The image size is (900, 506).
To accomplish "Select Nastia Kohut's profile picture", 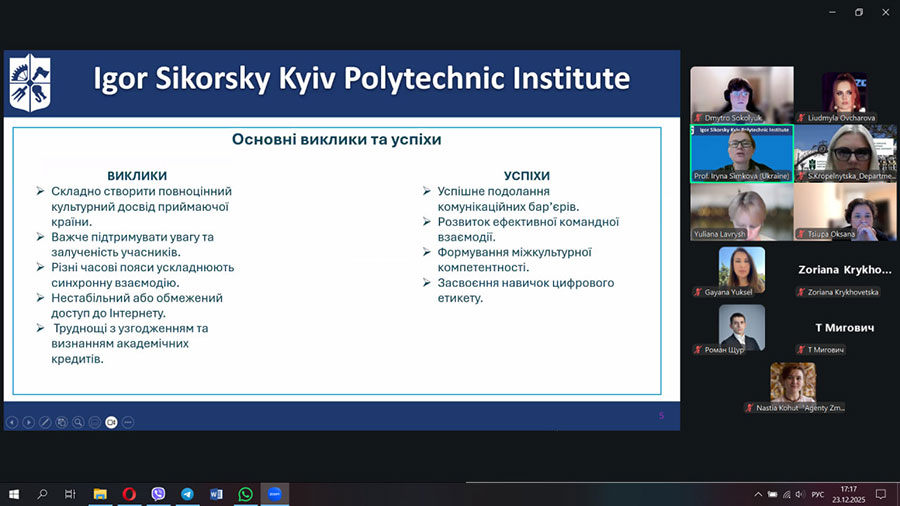I will [793, 383].
